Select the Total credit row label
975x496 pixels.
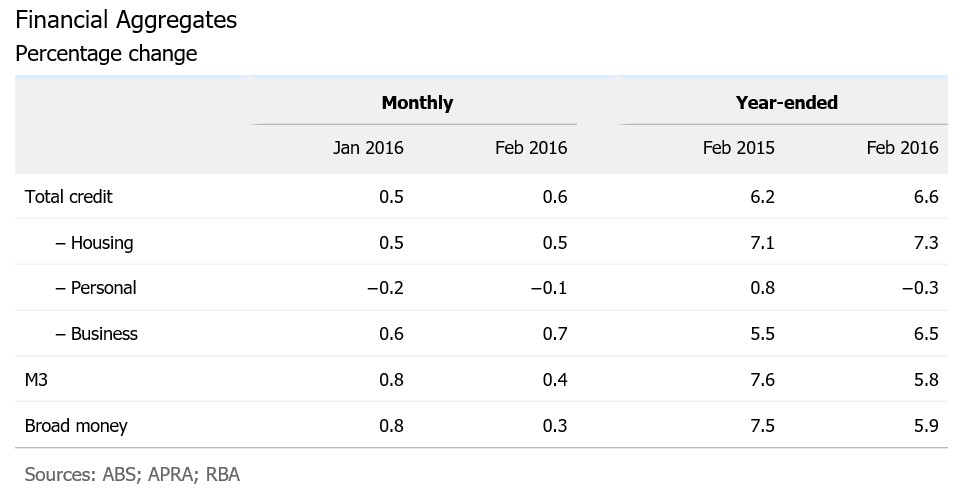coord(68,197)
